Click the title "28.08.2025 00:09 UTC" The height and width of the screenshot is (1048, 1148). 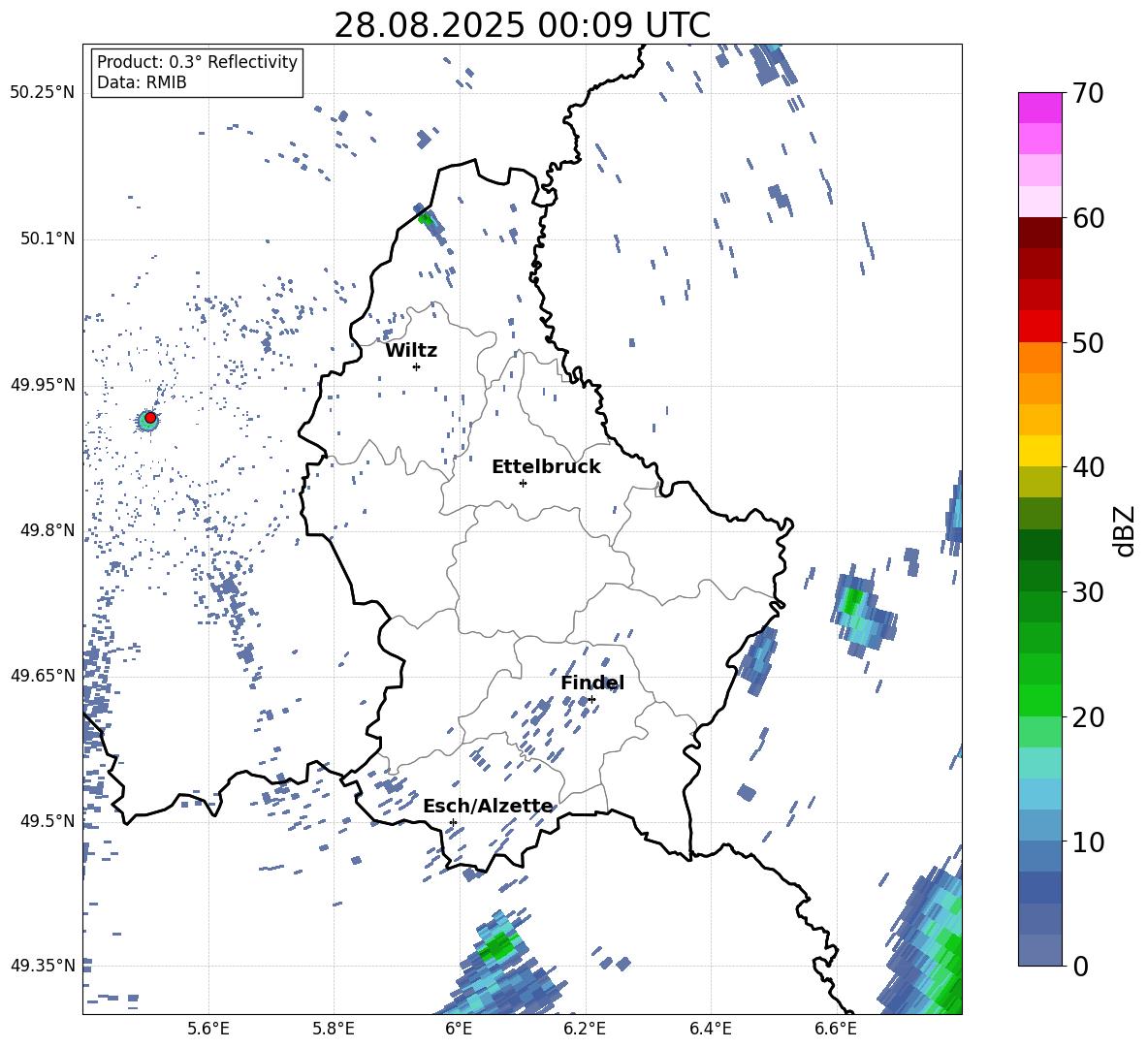coord(522,25)
